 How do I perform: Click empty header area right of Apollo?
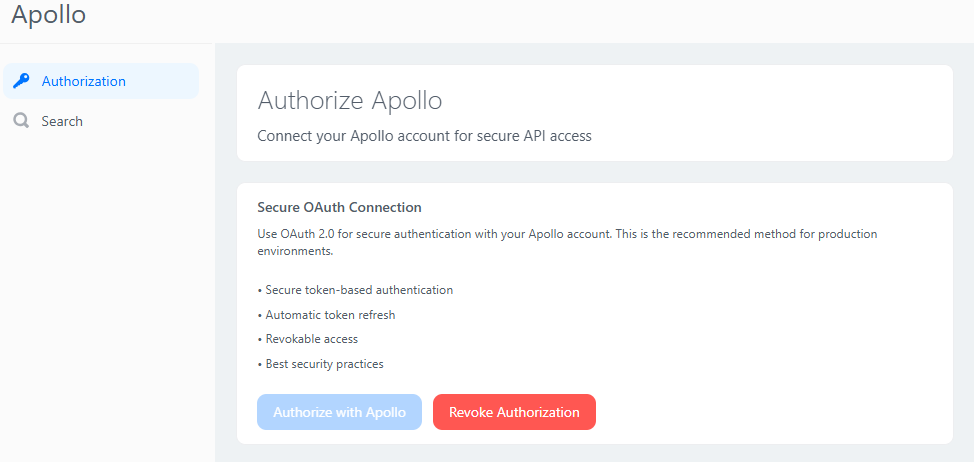[x=500, y=18]
